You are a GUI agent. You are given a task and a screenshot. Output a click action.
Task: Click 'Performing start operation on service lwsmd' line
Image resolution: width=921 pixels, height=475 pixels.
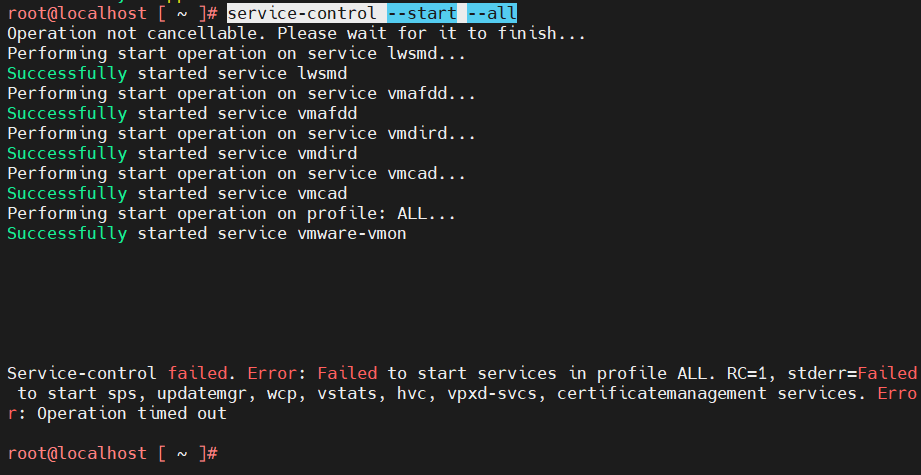point(236,53)
